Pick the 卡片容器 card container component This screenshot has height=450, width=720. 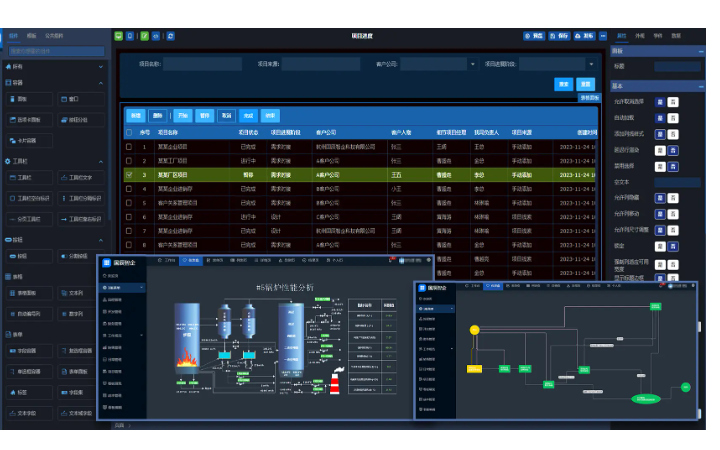[29, 141]
